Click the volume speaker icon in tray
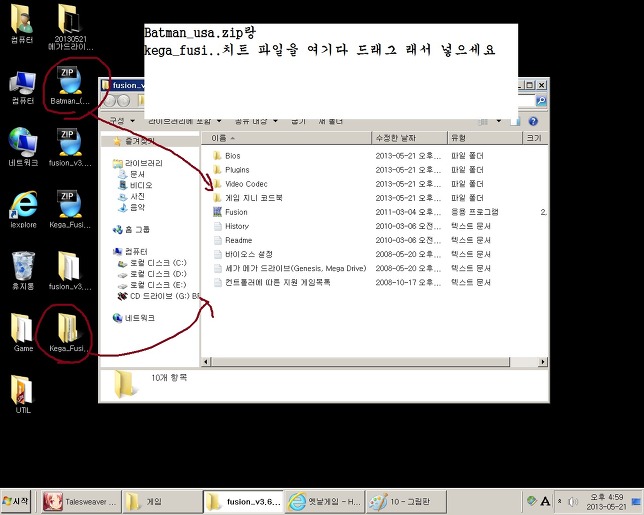 573,501
